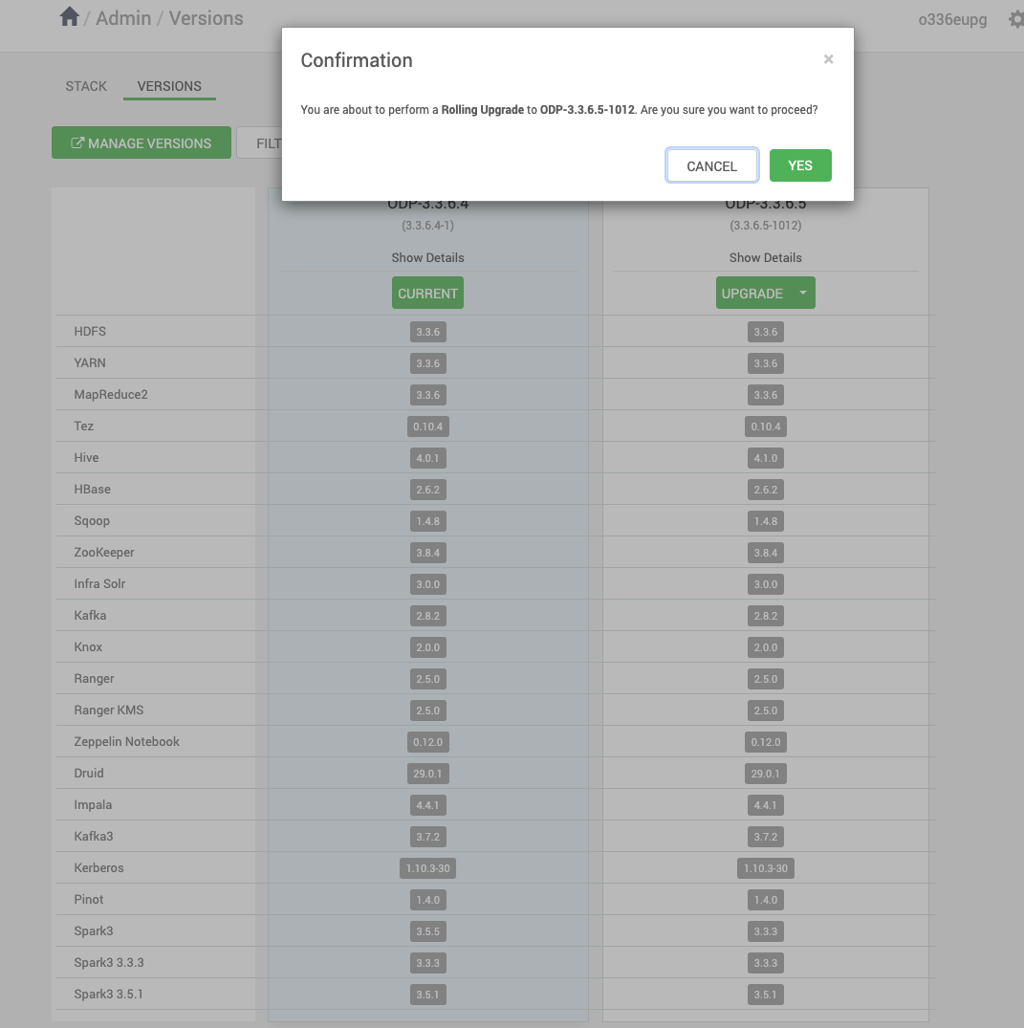Expand the UPGRADE dropdown arrow
The height and width of the screenshot is (1028, 1024).
pos(803,293)
